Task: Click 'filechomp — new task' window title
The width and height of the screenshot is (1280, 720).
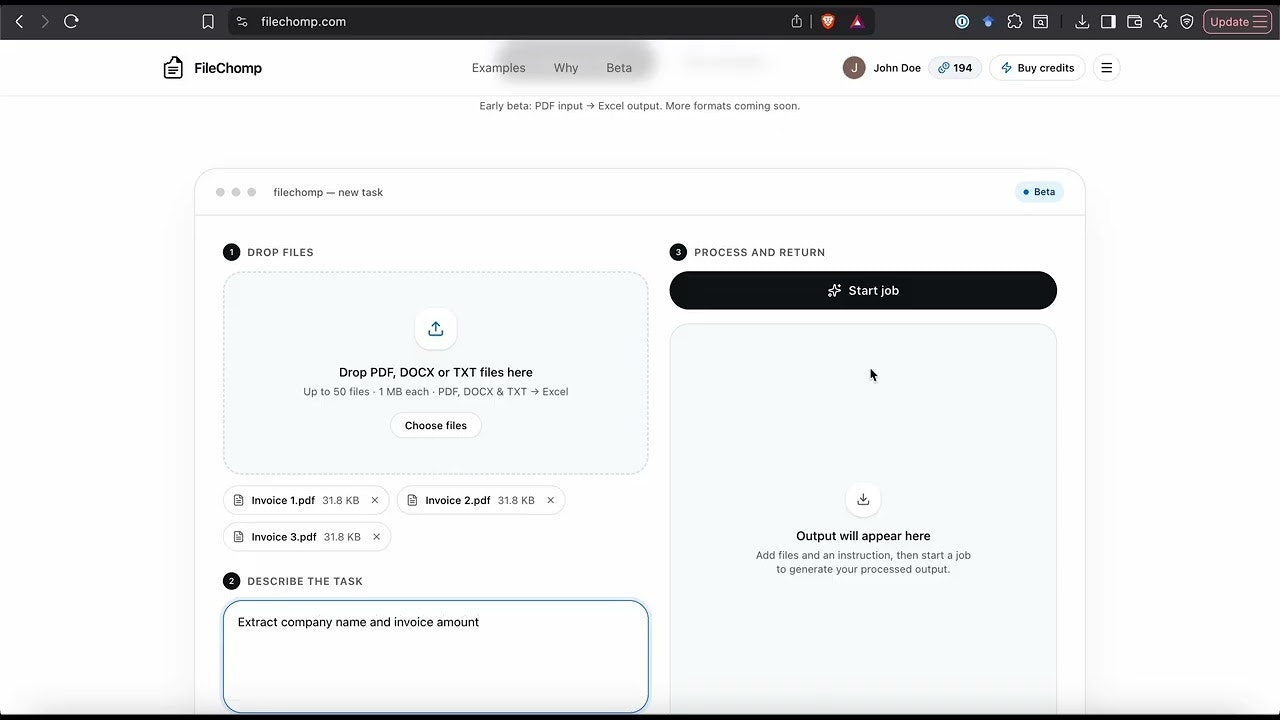Action: (x=328, y=192)
